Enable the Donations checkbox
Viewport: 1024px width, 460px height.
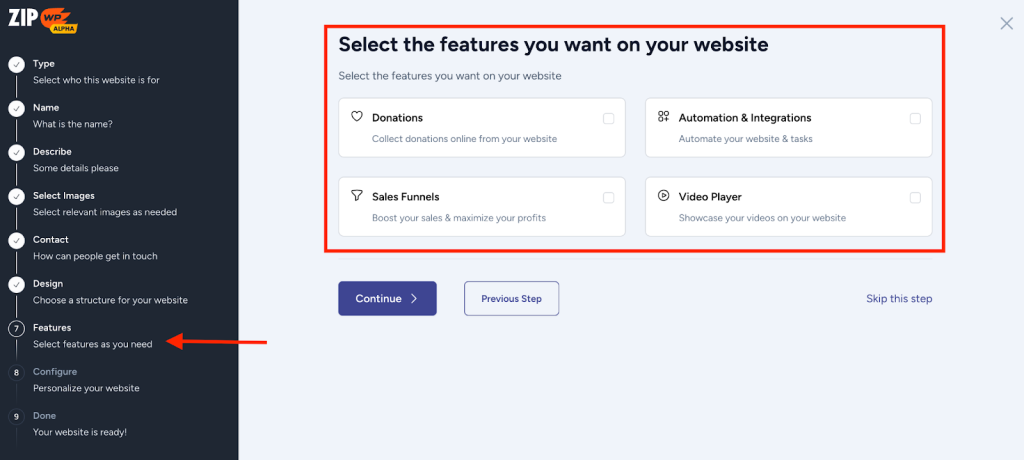[608, 118]
